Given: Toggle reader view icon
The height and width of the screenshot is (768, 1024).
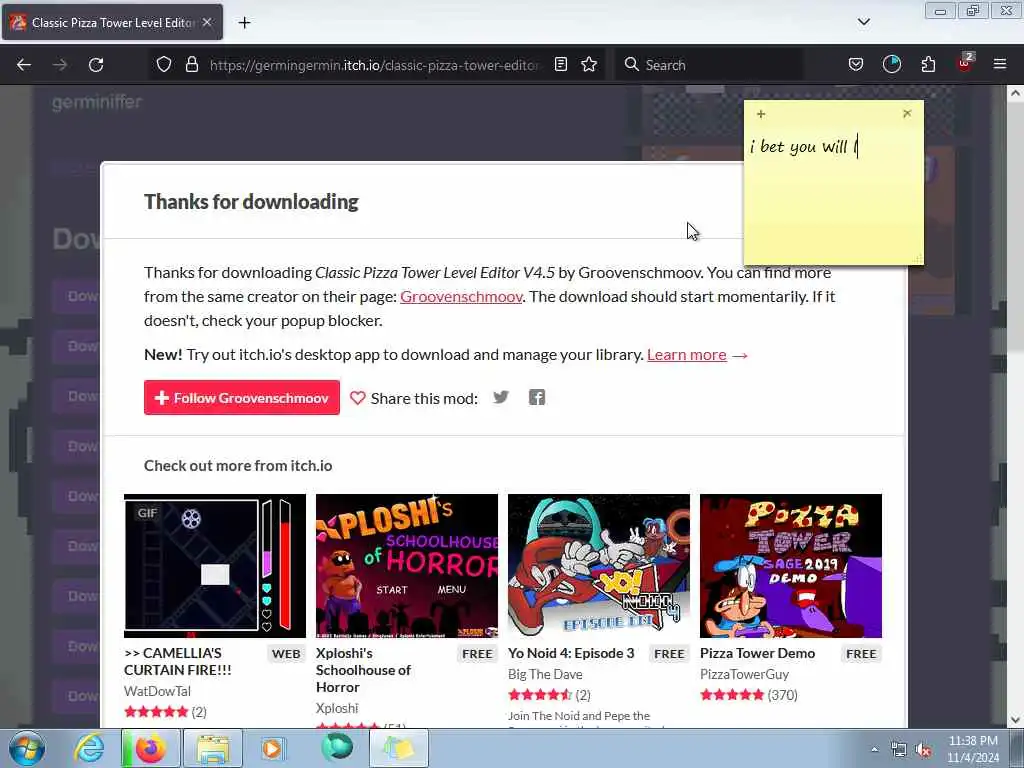Looking at the screenshot, I should click(x=560, y=65).
